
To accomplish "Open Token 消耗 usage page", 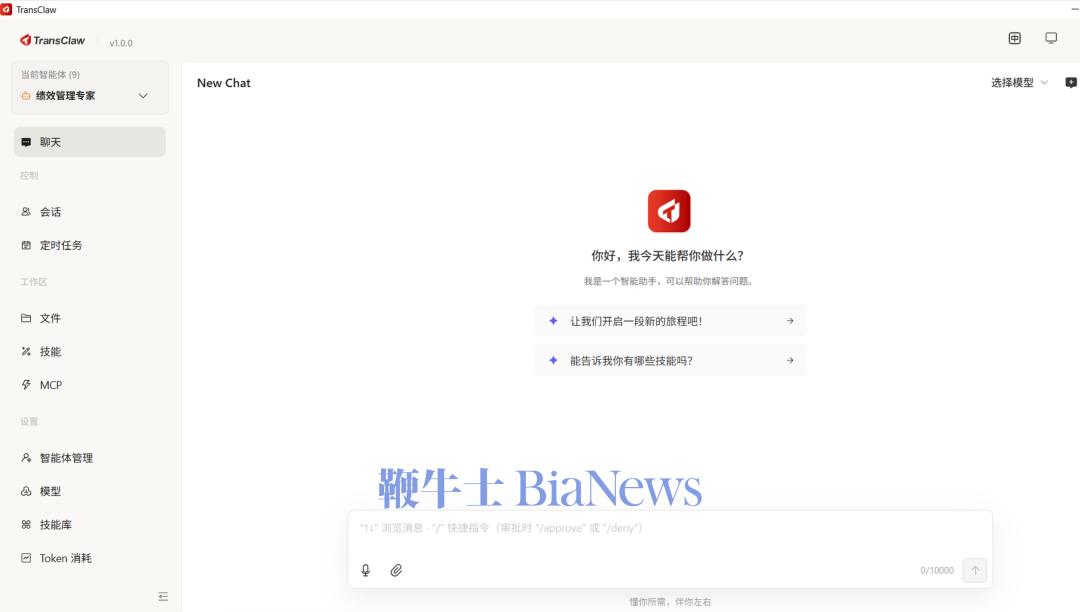I will [x=90, y=558].
